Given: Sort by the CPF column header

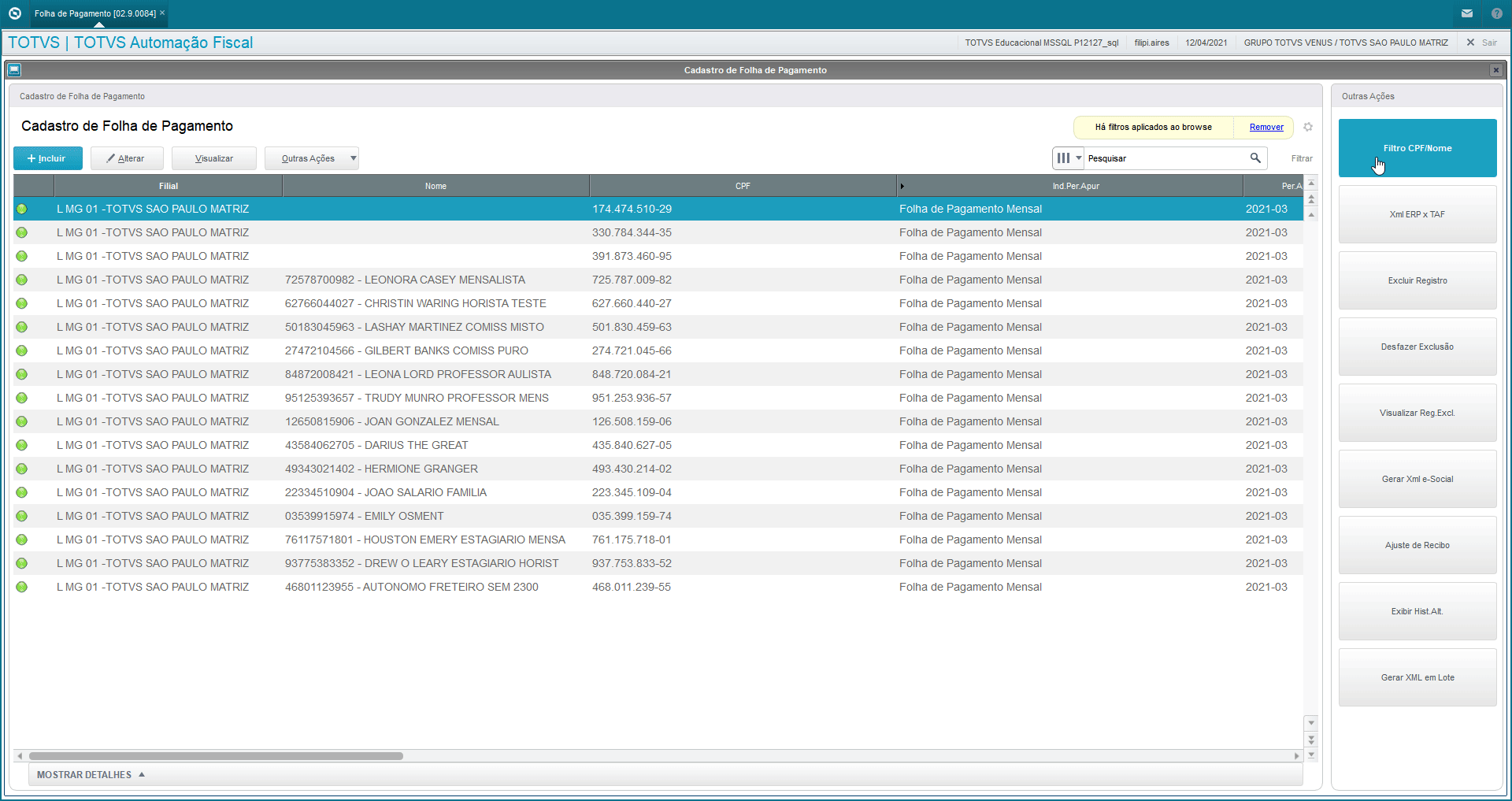Looking at the screenshot, I should tap(743, 186).
